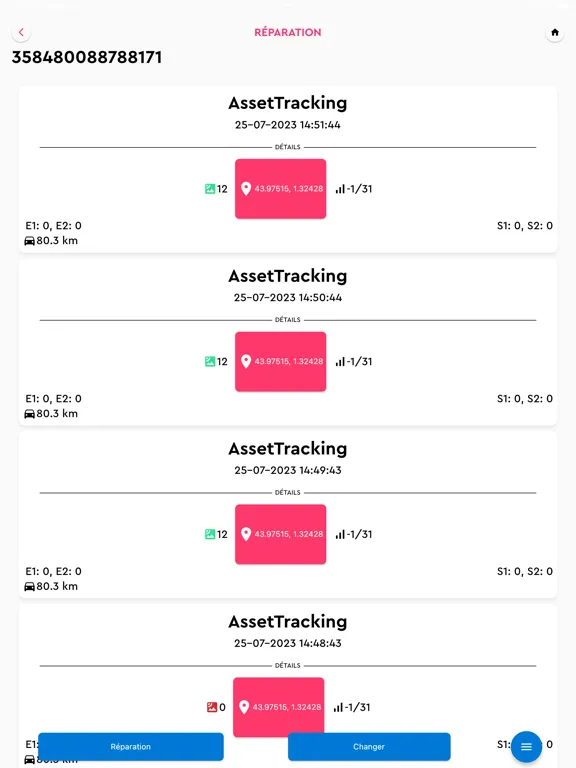Click green image icon in 14:50:44 card
576x768 pixels.
(210, 361)
